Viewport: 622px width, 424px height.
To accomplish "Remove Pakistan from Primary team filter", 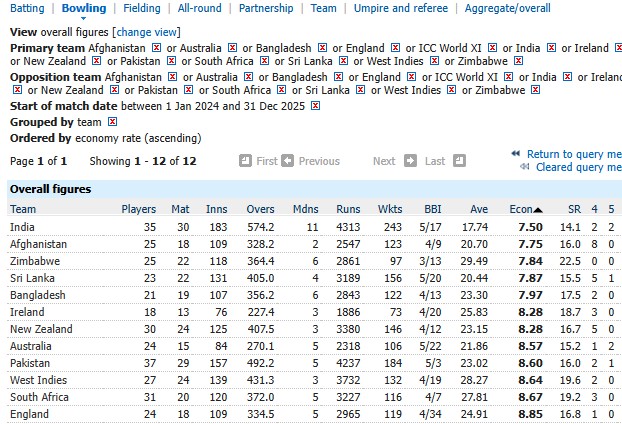I will point(171,61).
